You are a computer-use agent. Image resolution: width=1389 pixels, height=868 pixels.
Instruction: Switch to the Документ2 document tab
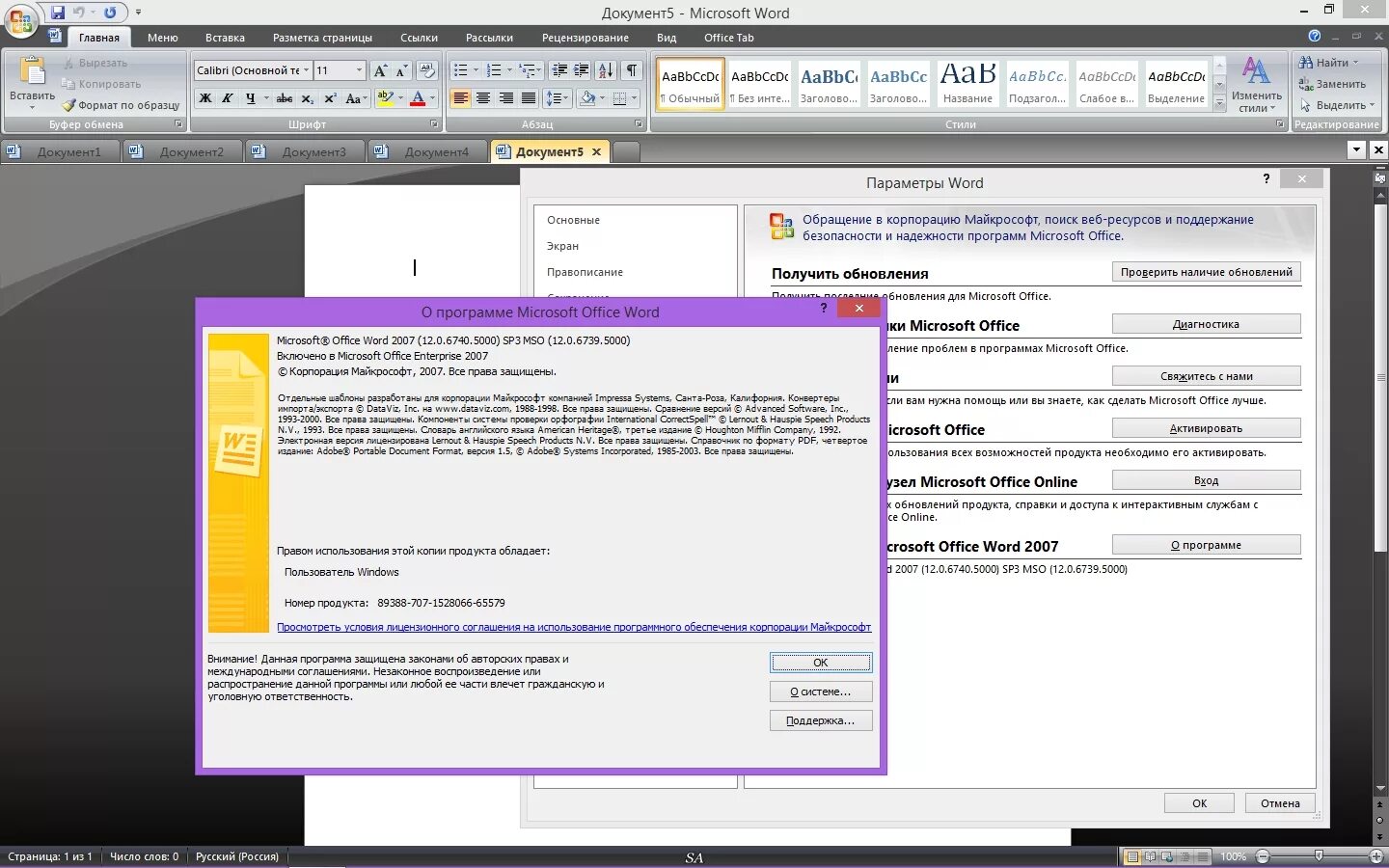coord(183,151)
